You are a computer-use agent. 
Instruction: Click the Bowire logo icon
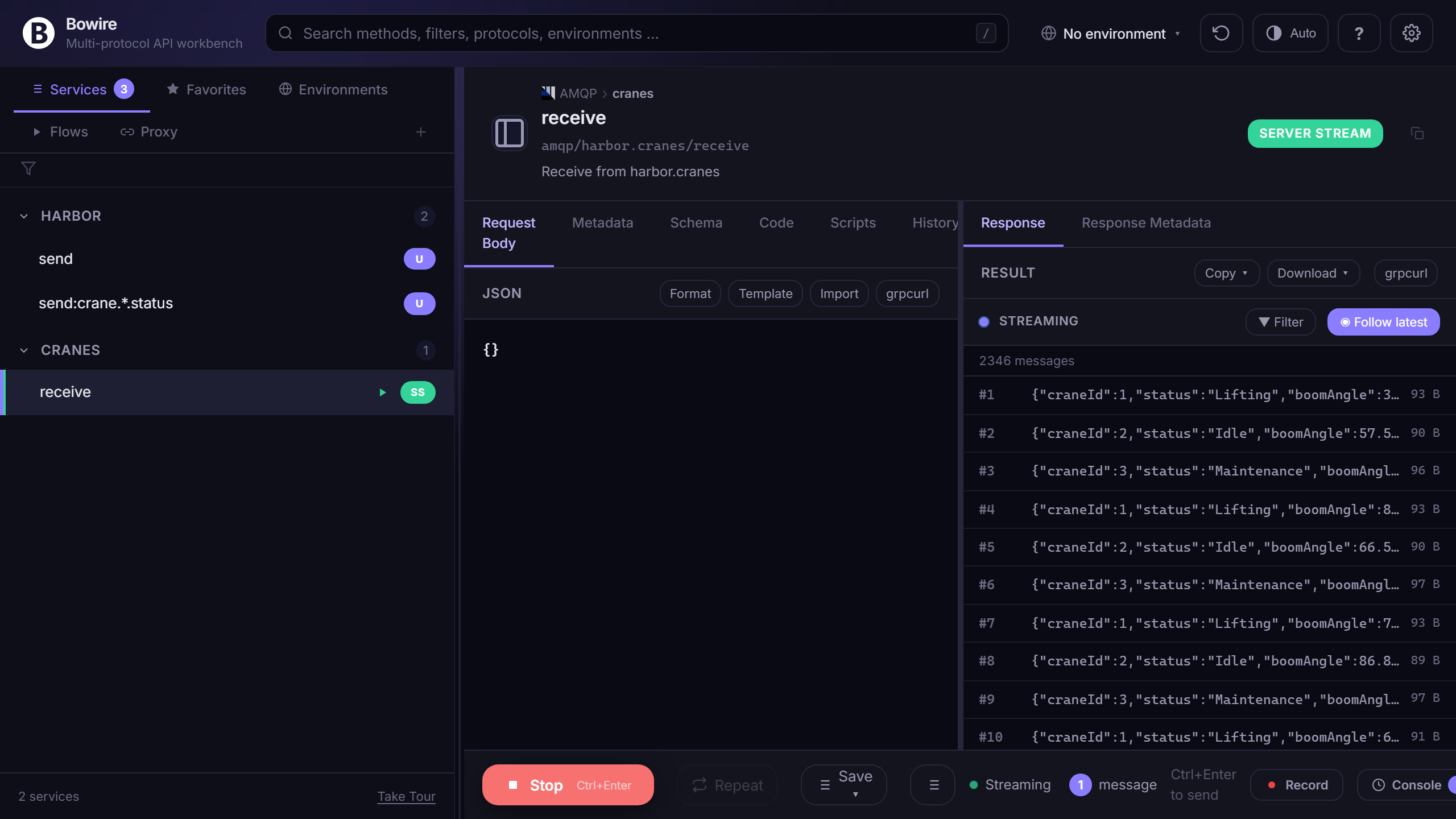(x=38, y=33)
